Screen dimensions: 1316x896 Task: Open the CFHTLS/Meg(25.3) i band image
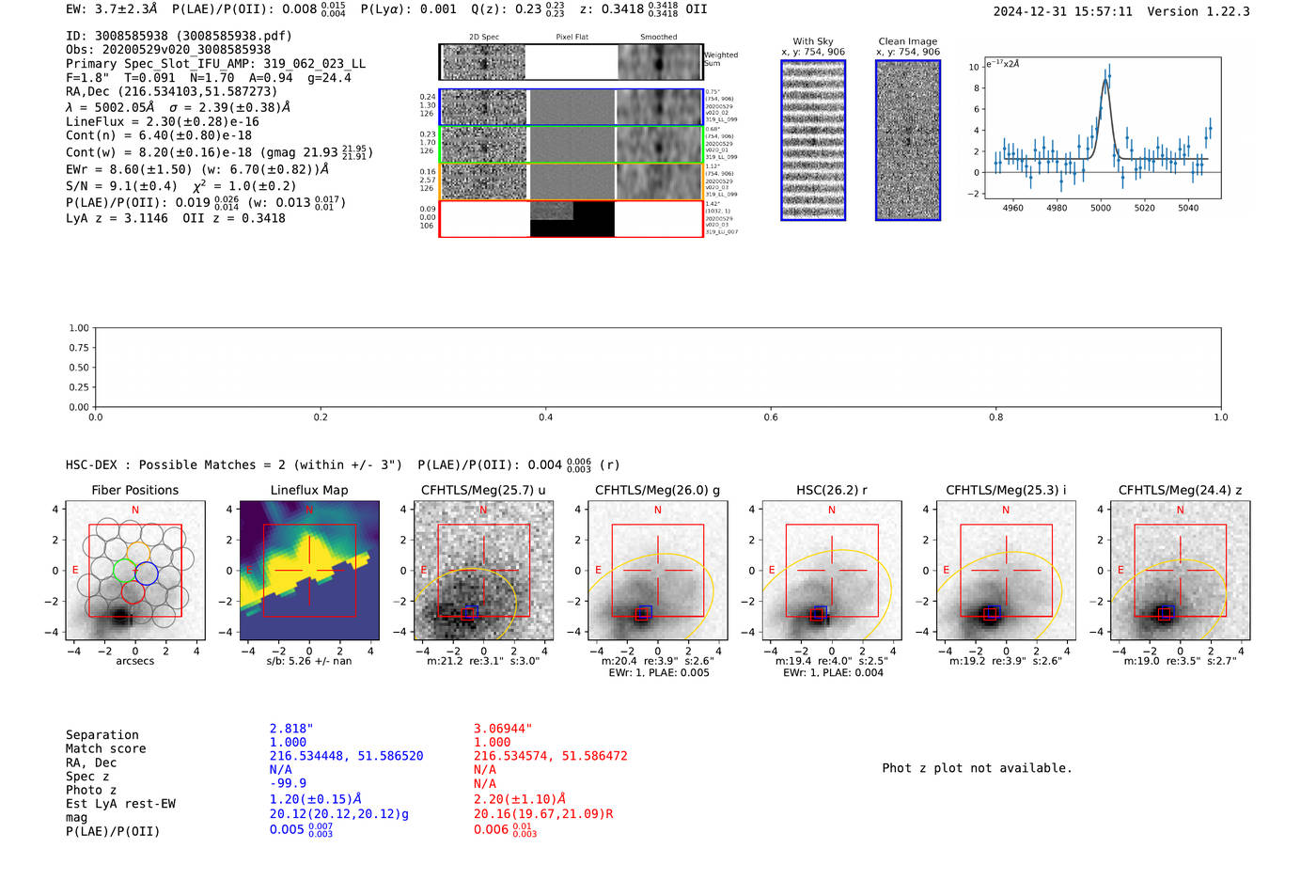(1006, 570)
